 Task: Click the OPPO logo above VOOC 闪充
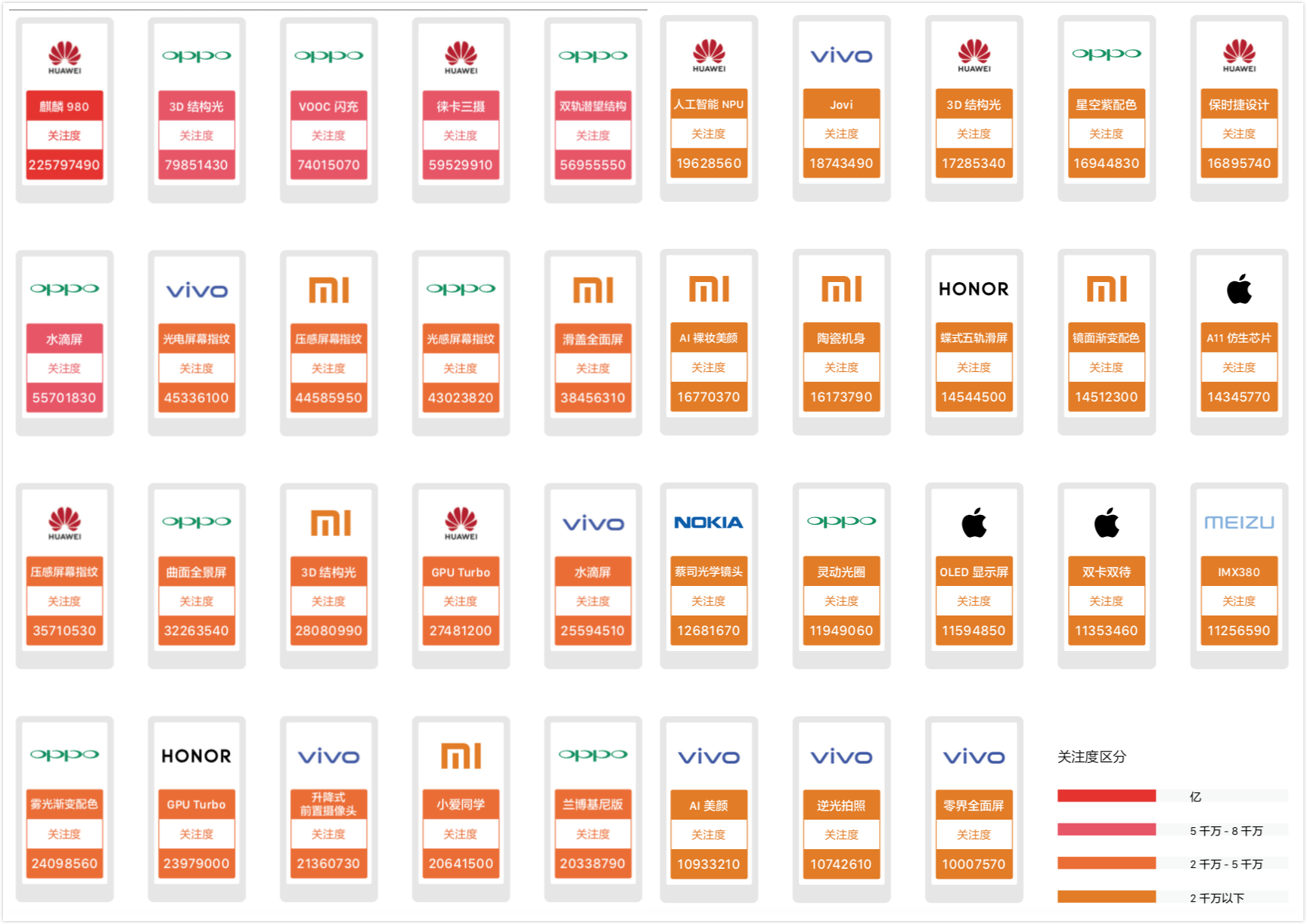pyautogui.click(x=328, y=56)
